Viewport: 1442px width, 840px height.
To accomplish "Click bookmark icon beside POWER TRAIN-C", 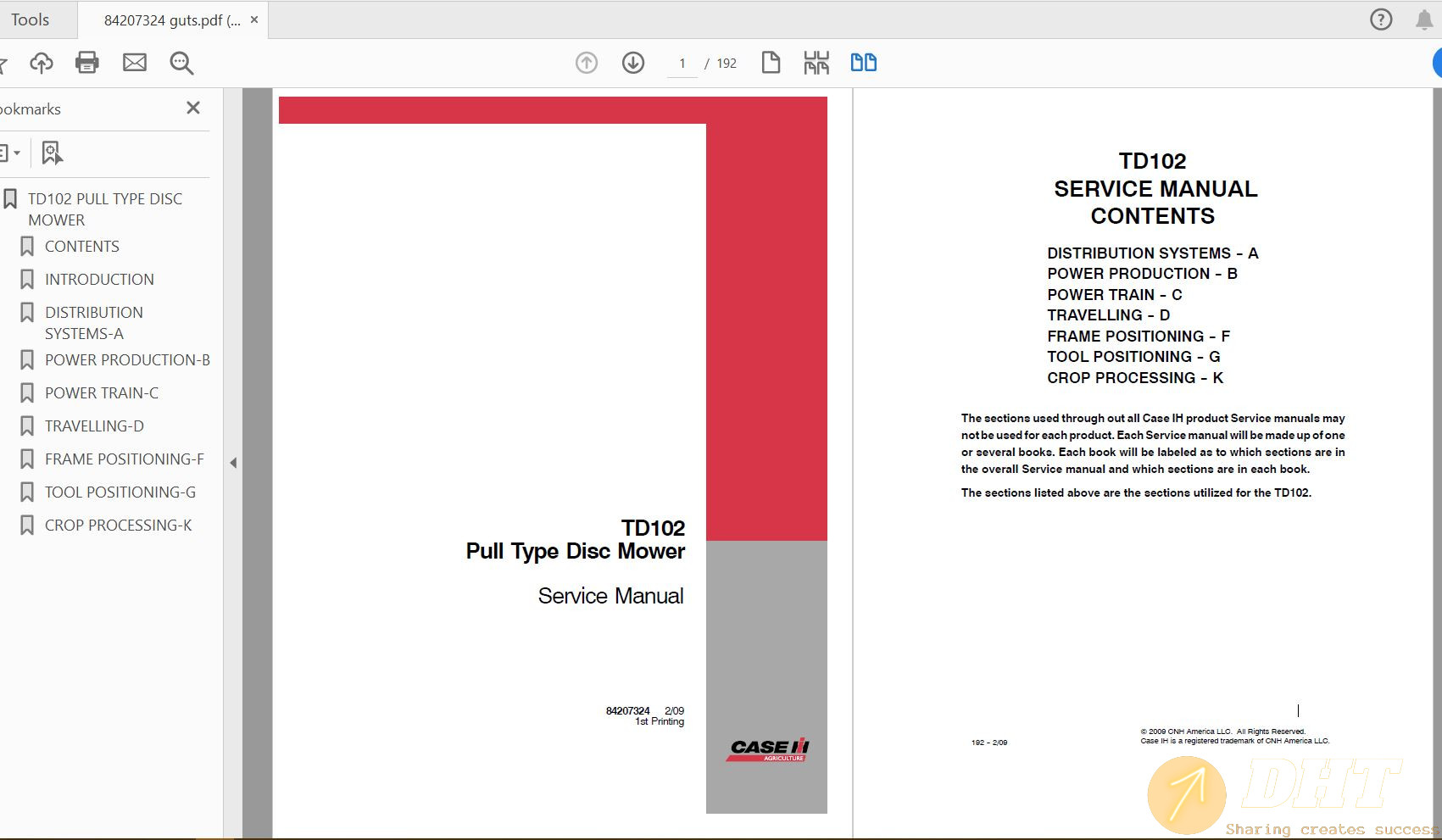I will (27, 393).
